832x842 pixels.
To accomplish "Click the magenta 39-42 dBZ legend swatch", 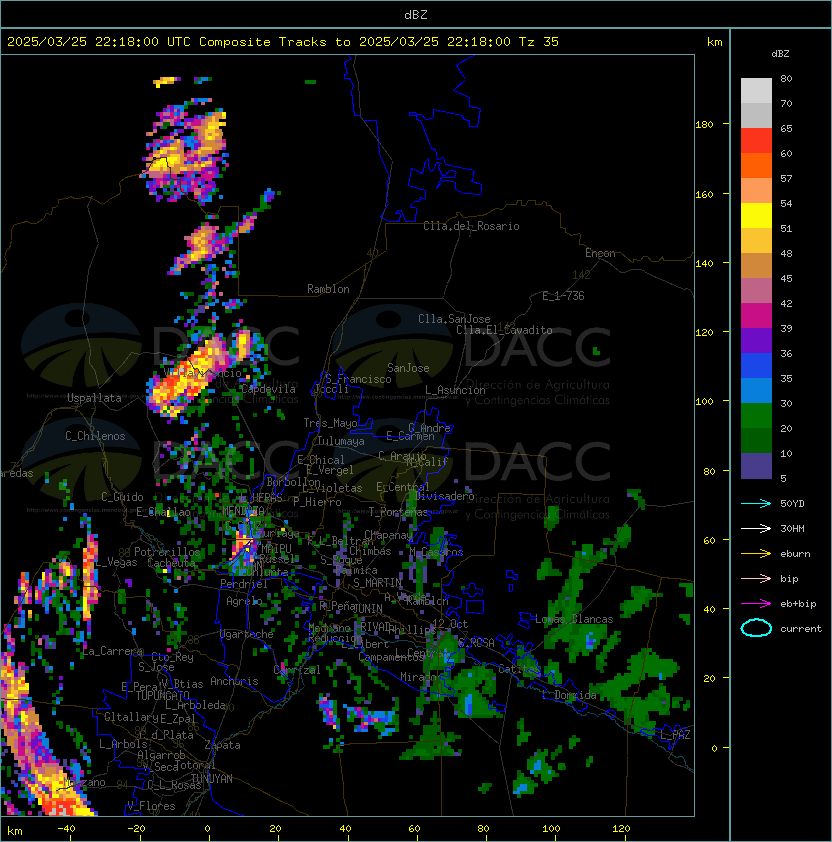I will click(x=756, y=316).
